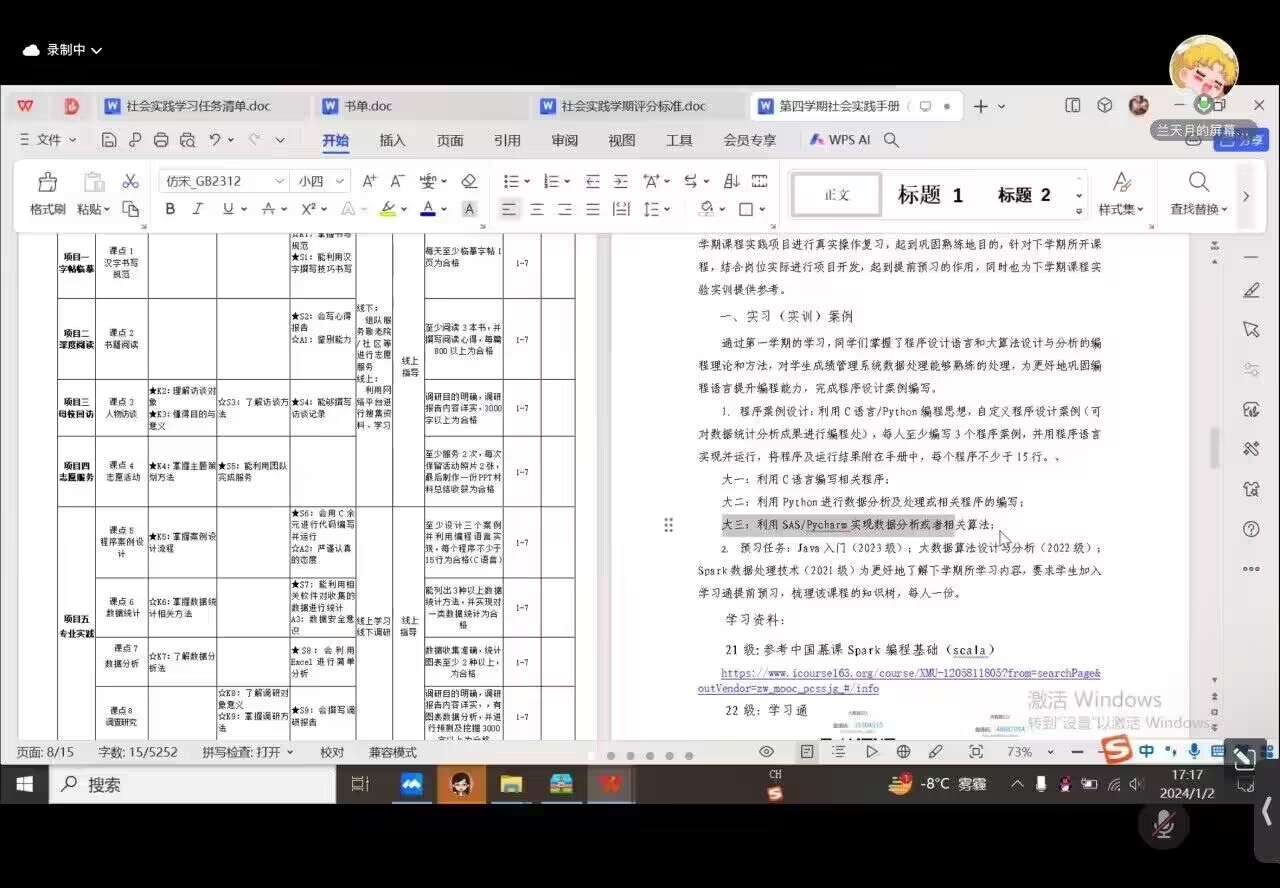Image resolution: width=1280 pixels, height=888 pixels.
Task: Open the font size dropdown 小四
Action: 319,181
